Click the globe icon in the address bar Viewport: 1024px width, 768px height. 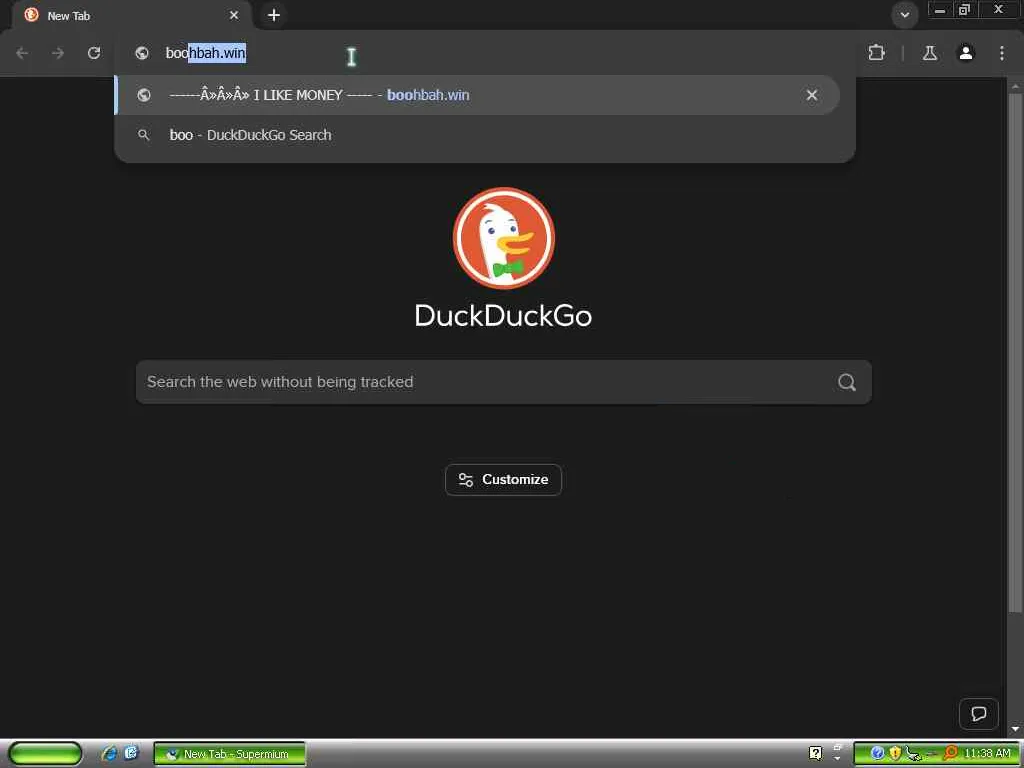(x=142, y=54)
